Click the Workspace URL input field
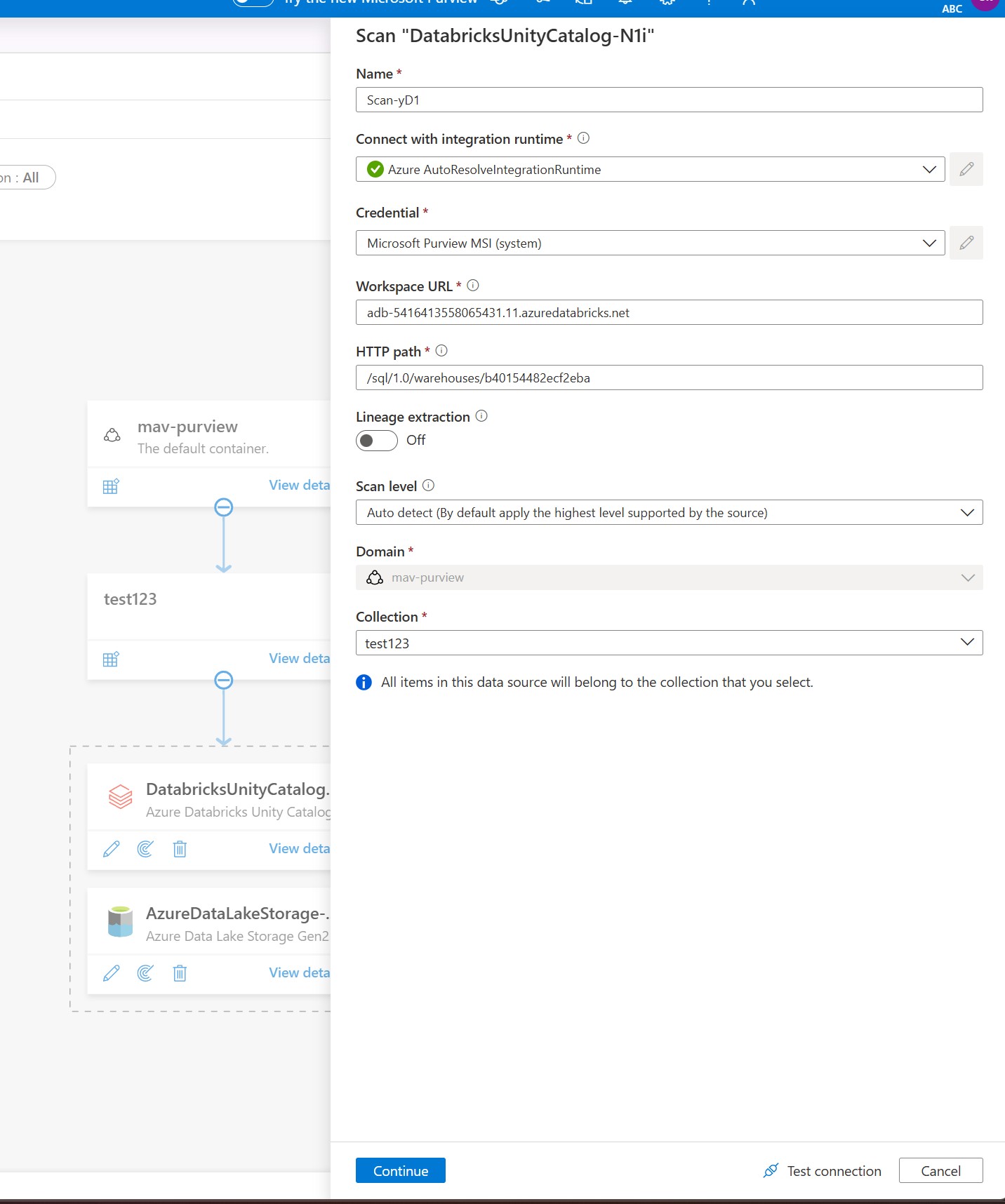The image size is (1005, 1204). pos(670,312)
